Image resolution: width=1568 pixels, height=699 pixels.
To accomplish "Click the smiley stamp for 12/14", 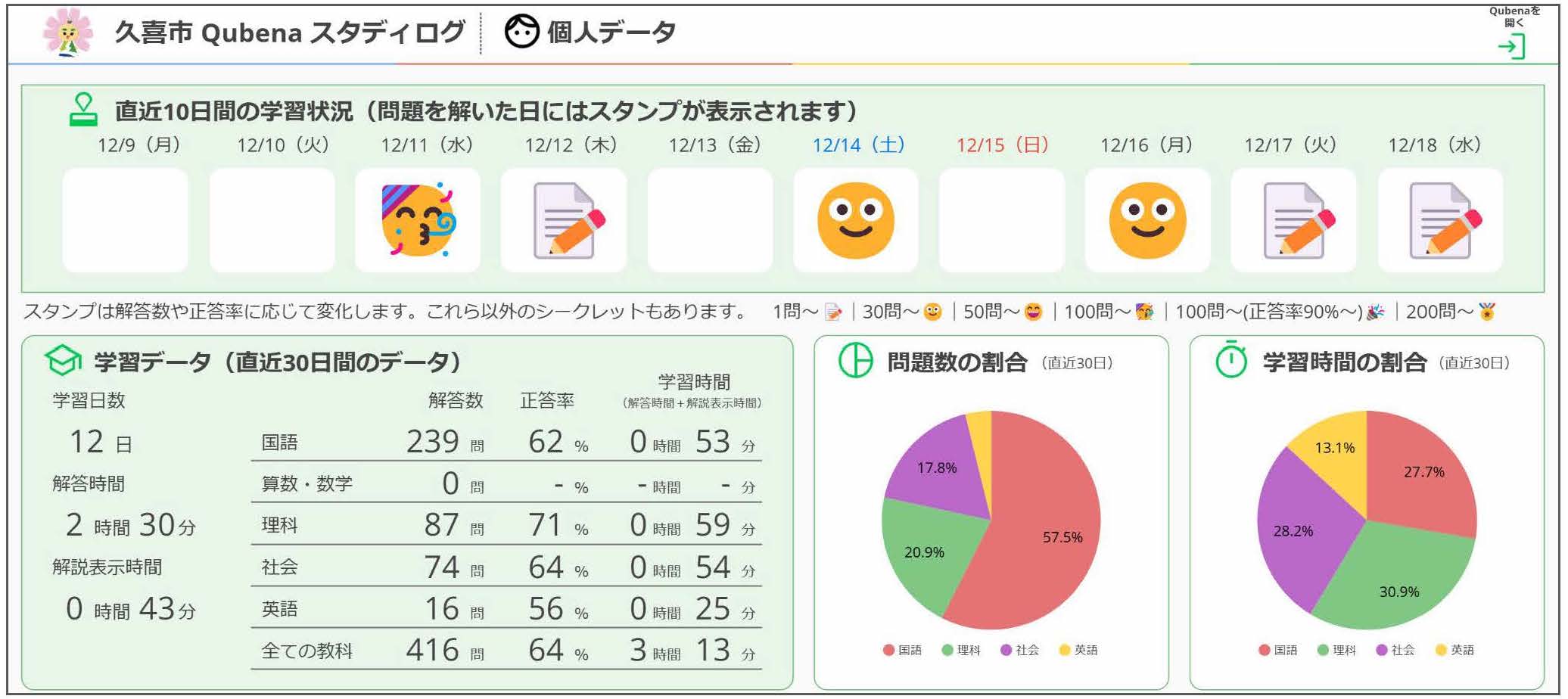I will tap(856, 220).
